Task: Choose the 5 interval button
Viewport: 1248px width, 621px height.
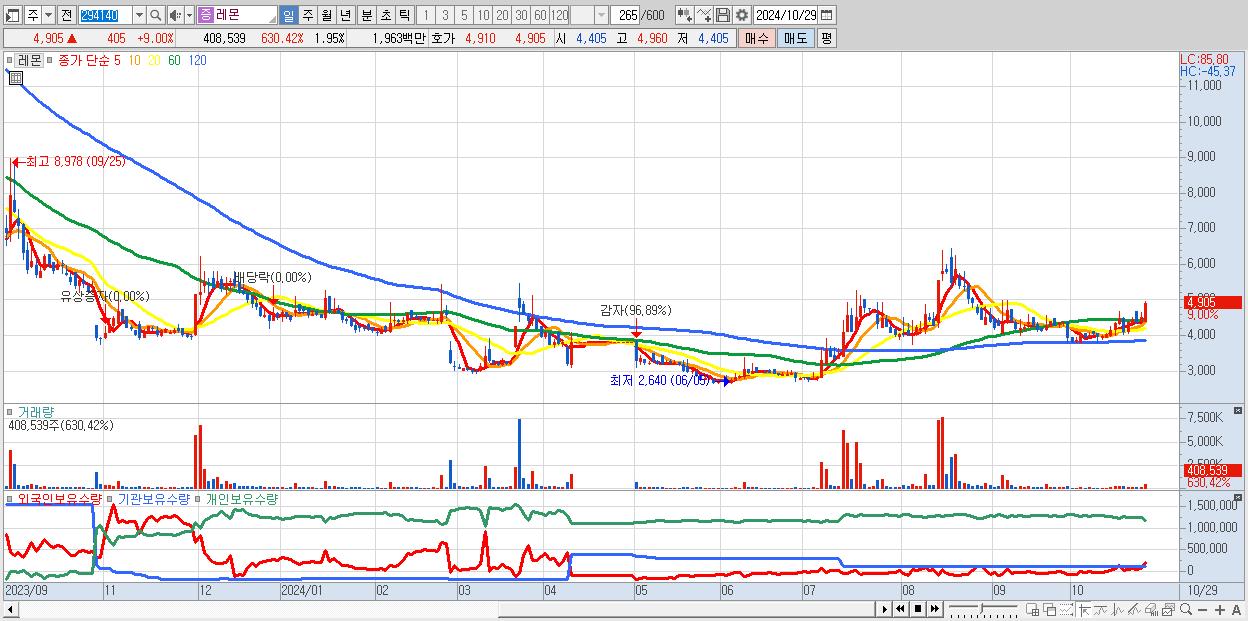Action: 464,15
